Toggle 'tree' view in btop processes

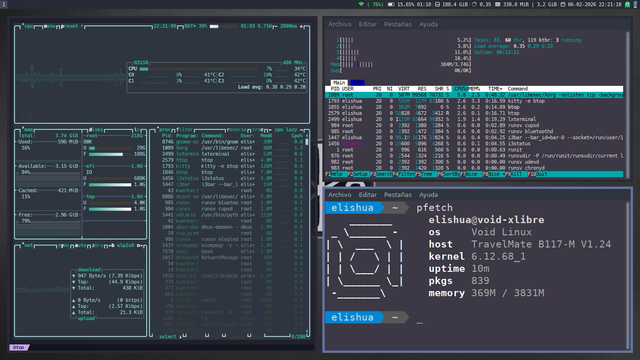[258, 130]
